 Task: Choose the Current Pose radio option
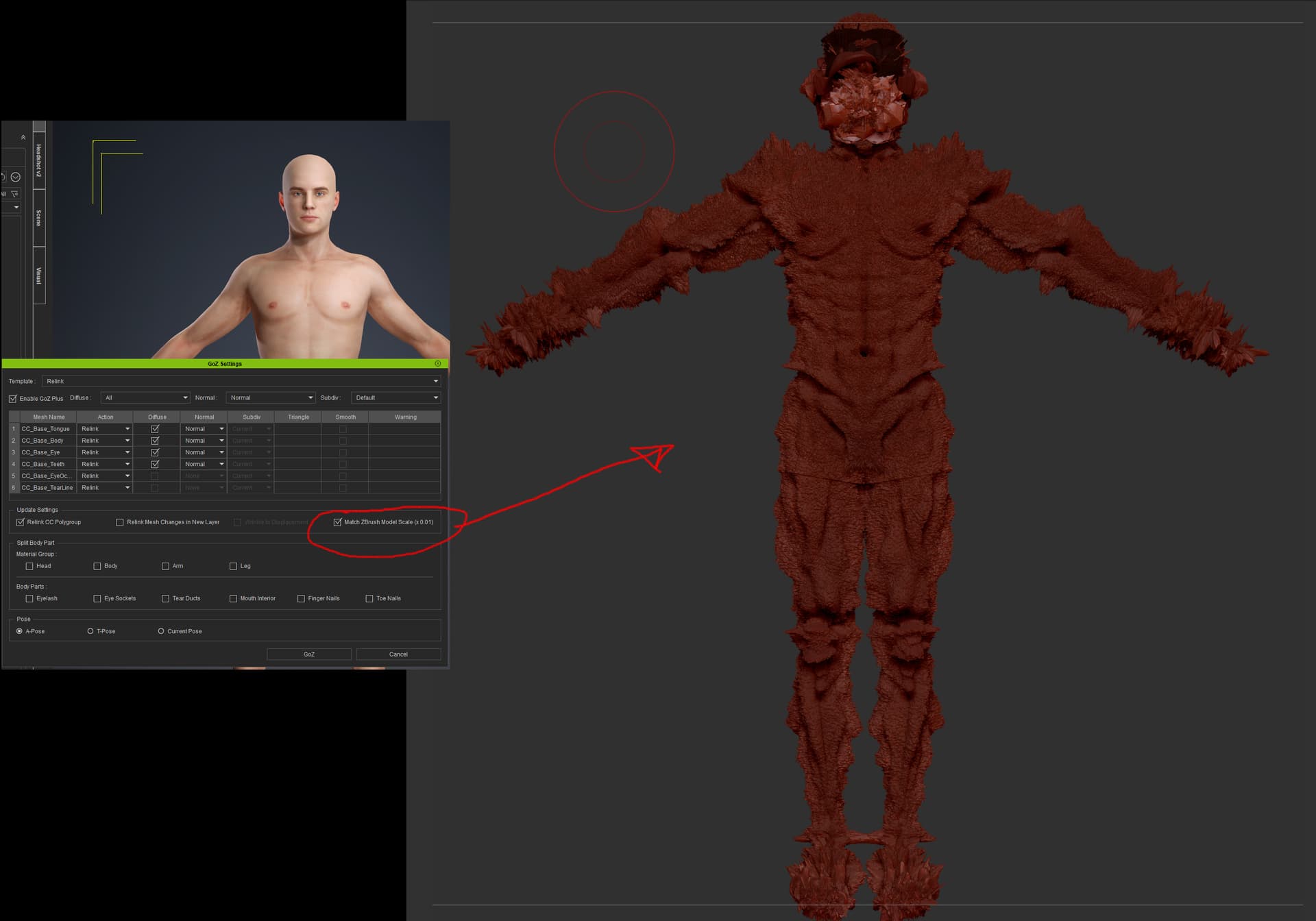click(x=161, y=631)
